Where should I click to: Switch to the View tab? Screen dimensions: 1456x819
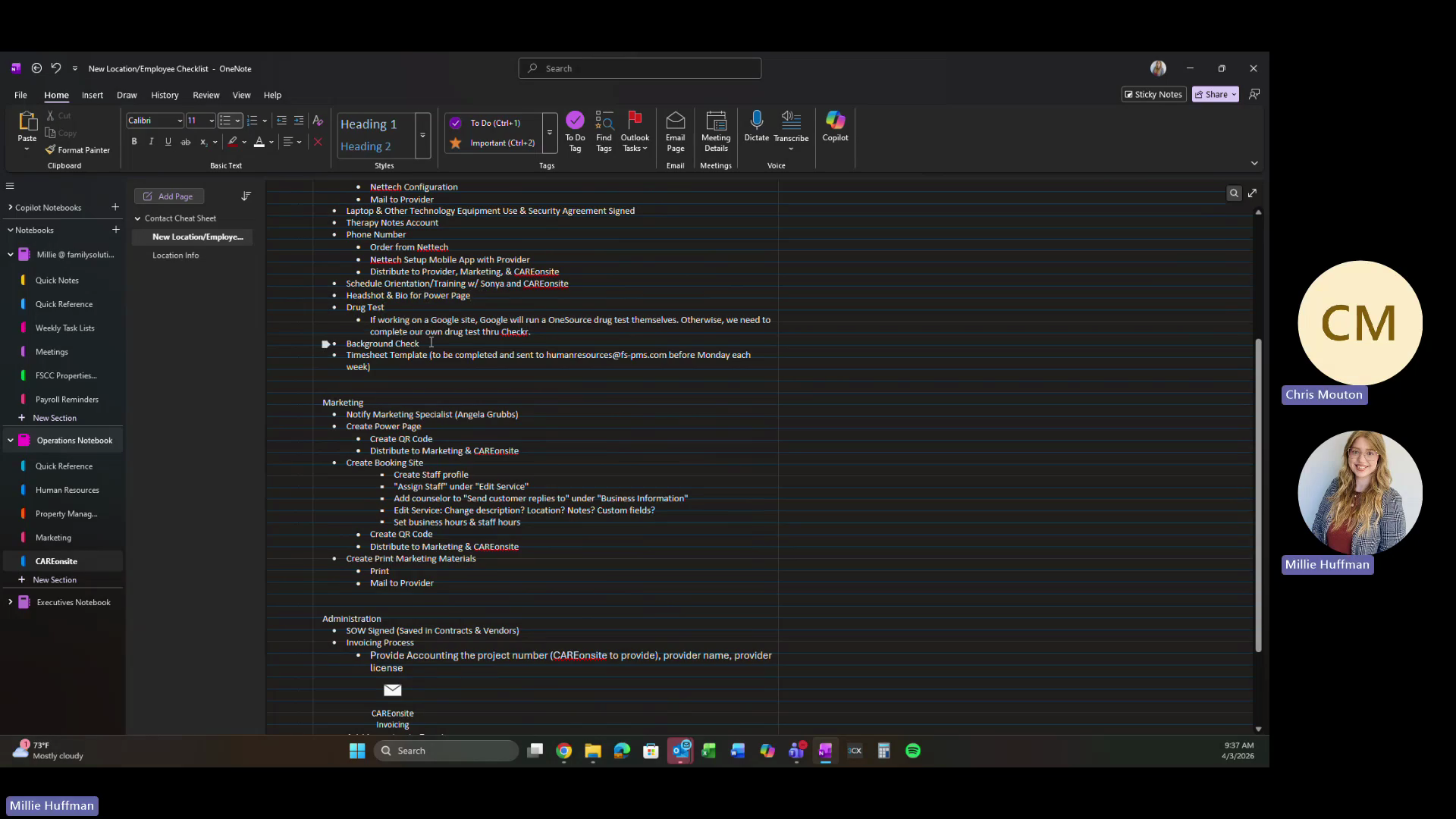241,95
